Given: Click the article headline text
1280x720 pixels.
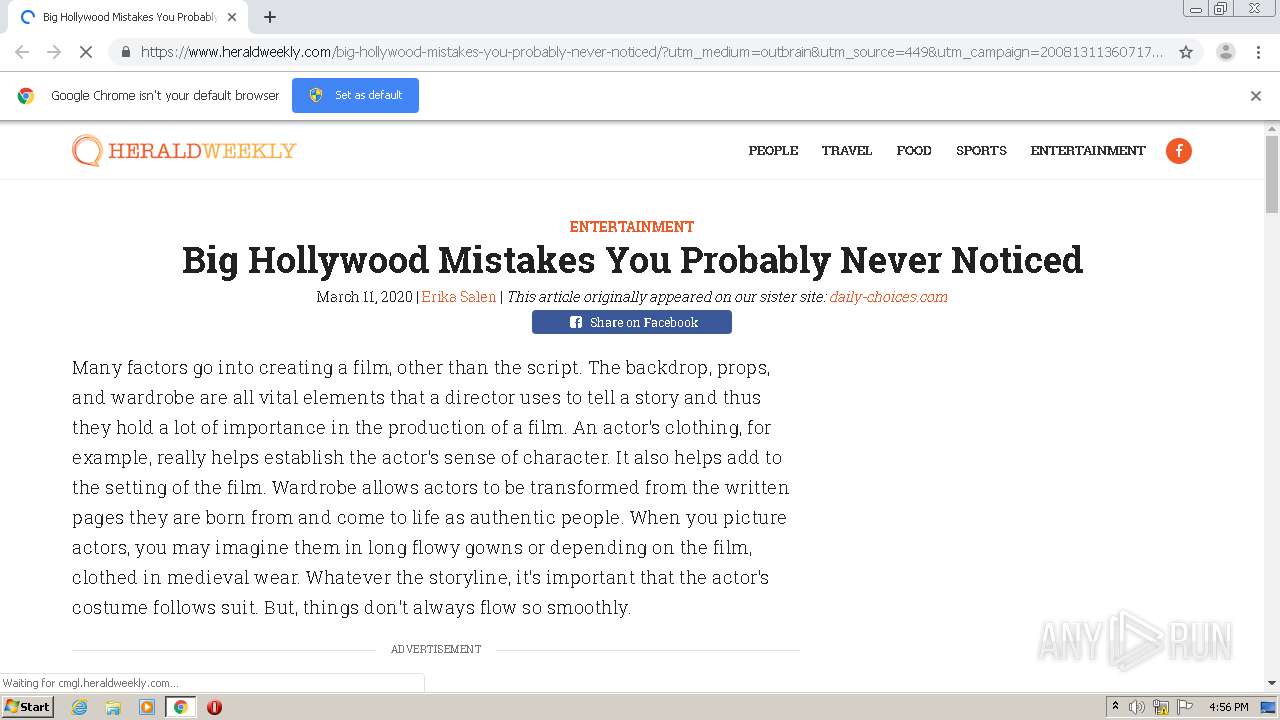Looking at the screenshot, I should 632,260.
